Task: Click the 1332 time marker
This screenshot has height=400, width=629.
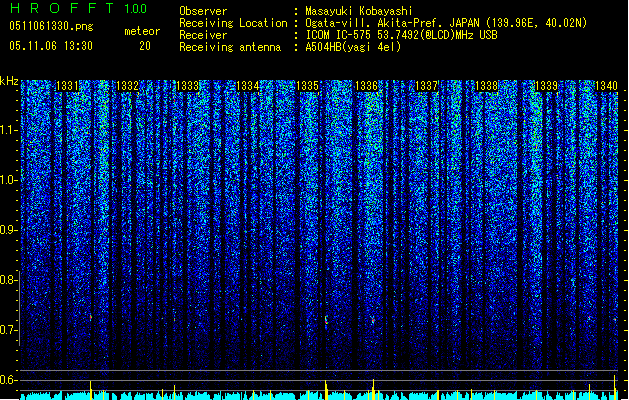Action: pos(127,86)
